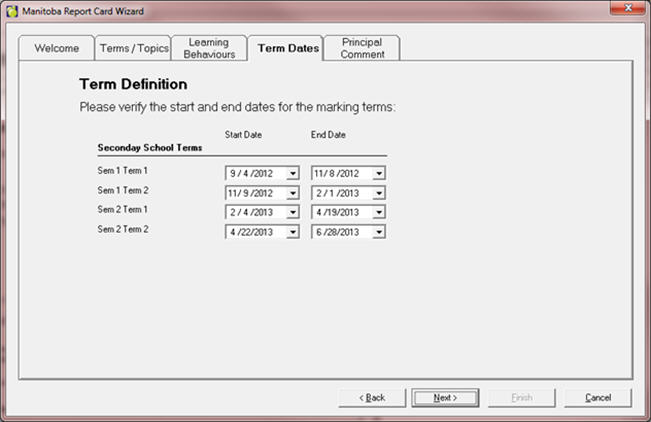Image resolution: width=651 pixels, height=422 pixels.
Task: Click the 6/28/2013 end date field
Action: (341, 232)
